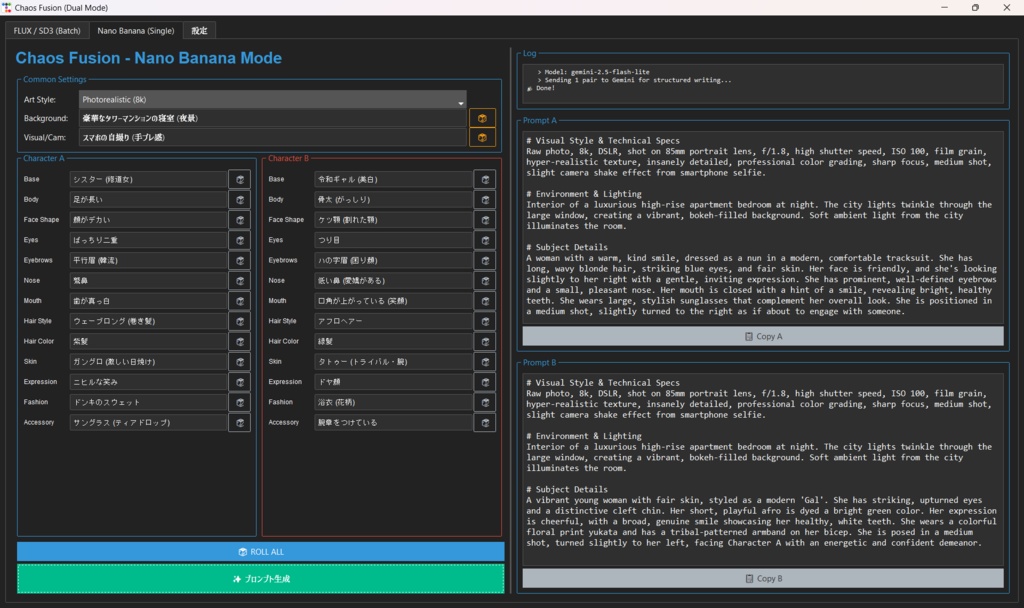
Task: Randomize Character A Skin field
Action: click(x=240, y=362)
